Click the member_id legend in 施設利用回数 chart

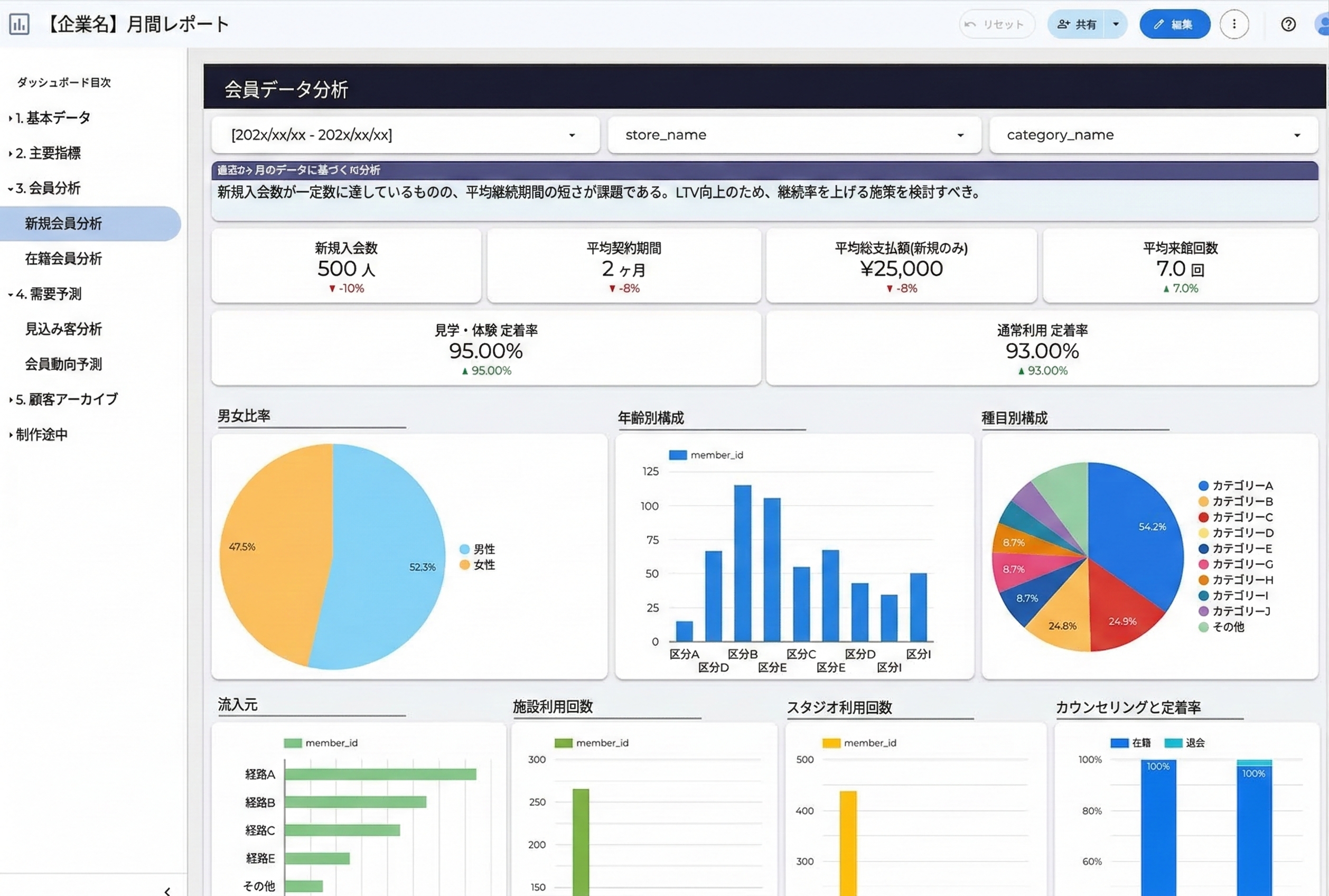592,743
